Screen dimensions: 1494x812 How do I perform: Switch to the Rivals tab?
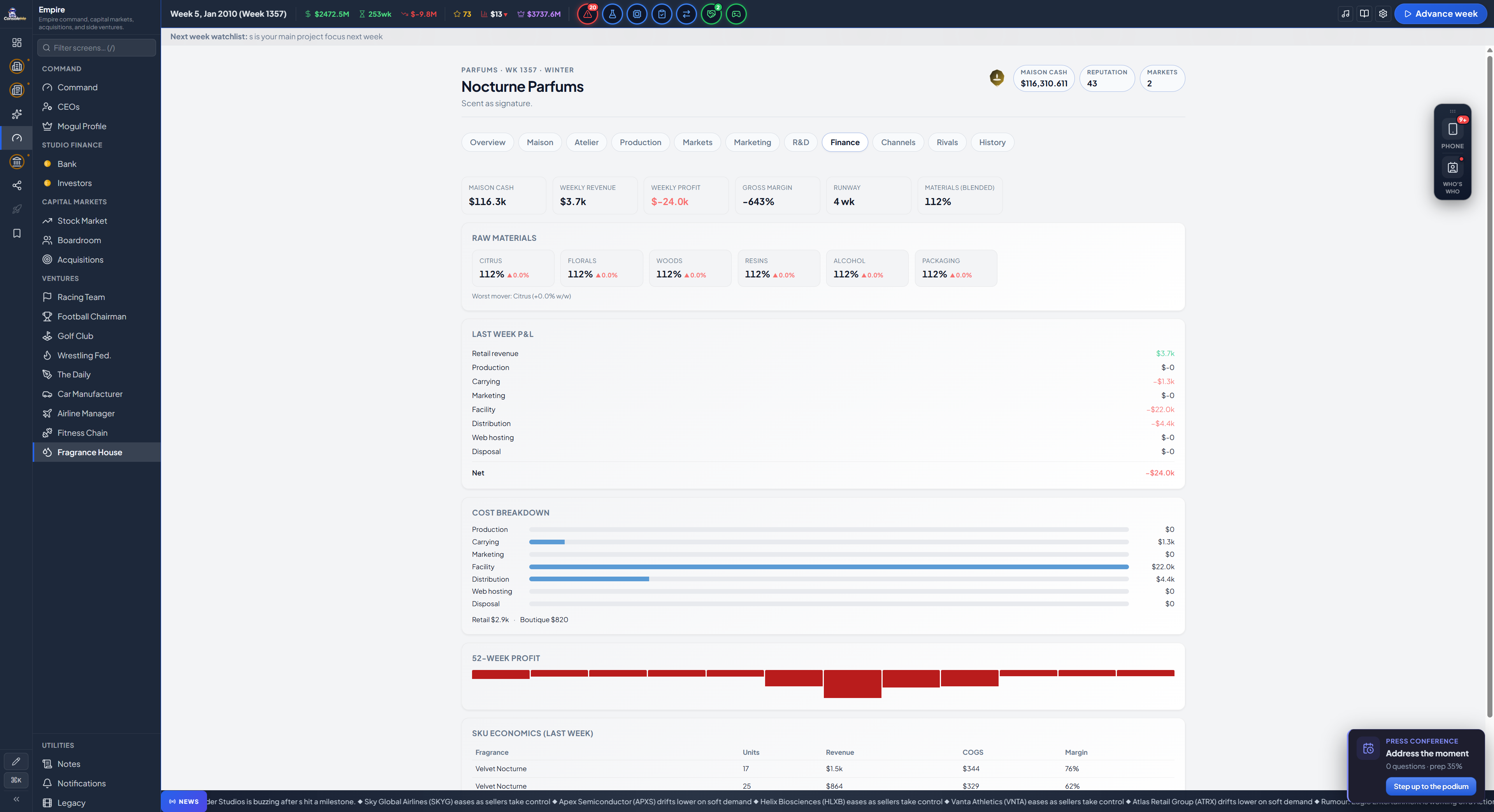[947, 142]
